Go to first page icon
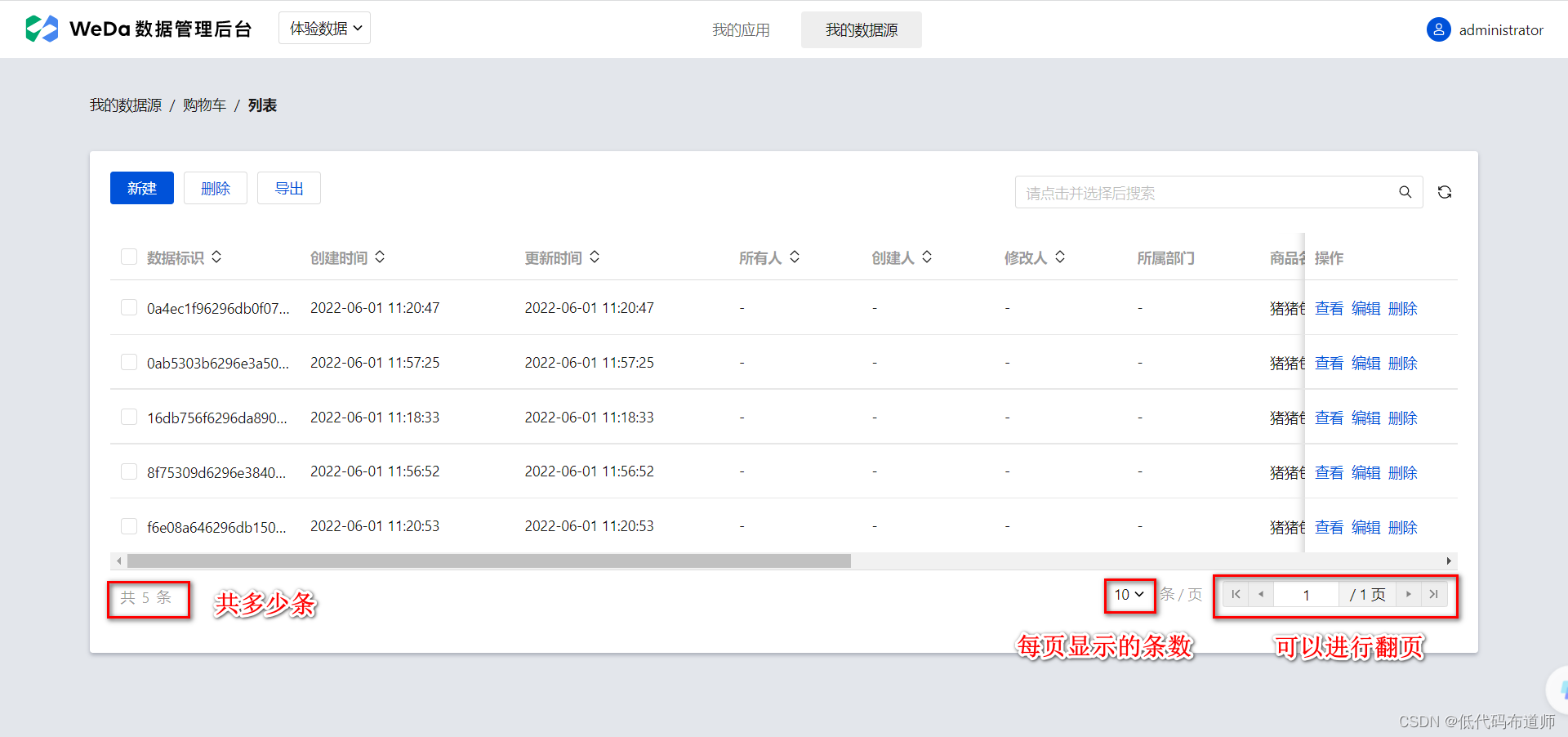The width and height of the screenshot is (1568, 737). tap(1236, 594)
